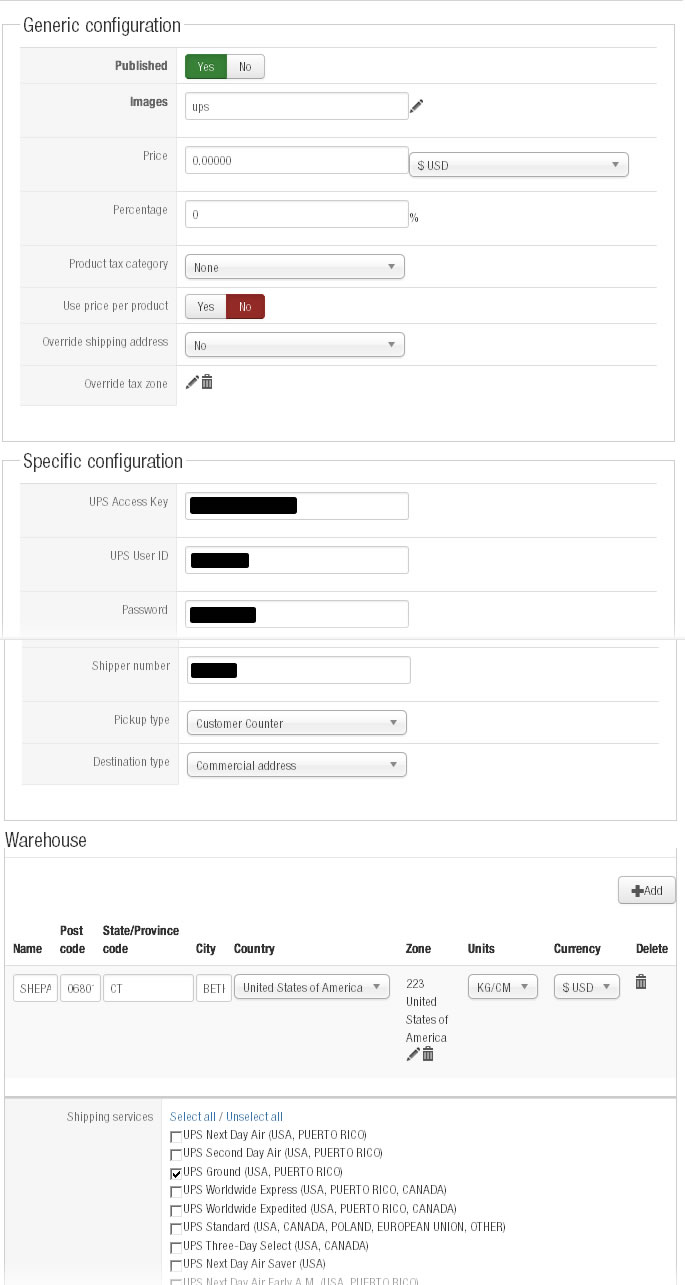Open warehouse Units KG/CM dropdown
The height and width of the screenshot is (1285, 685).
click(x=503, y=987)
